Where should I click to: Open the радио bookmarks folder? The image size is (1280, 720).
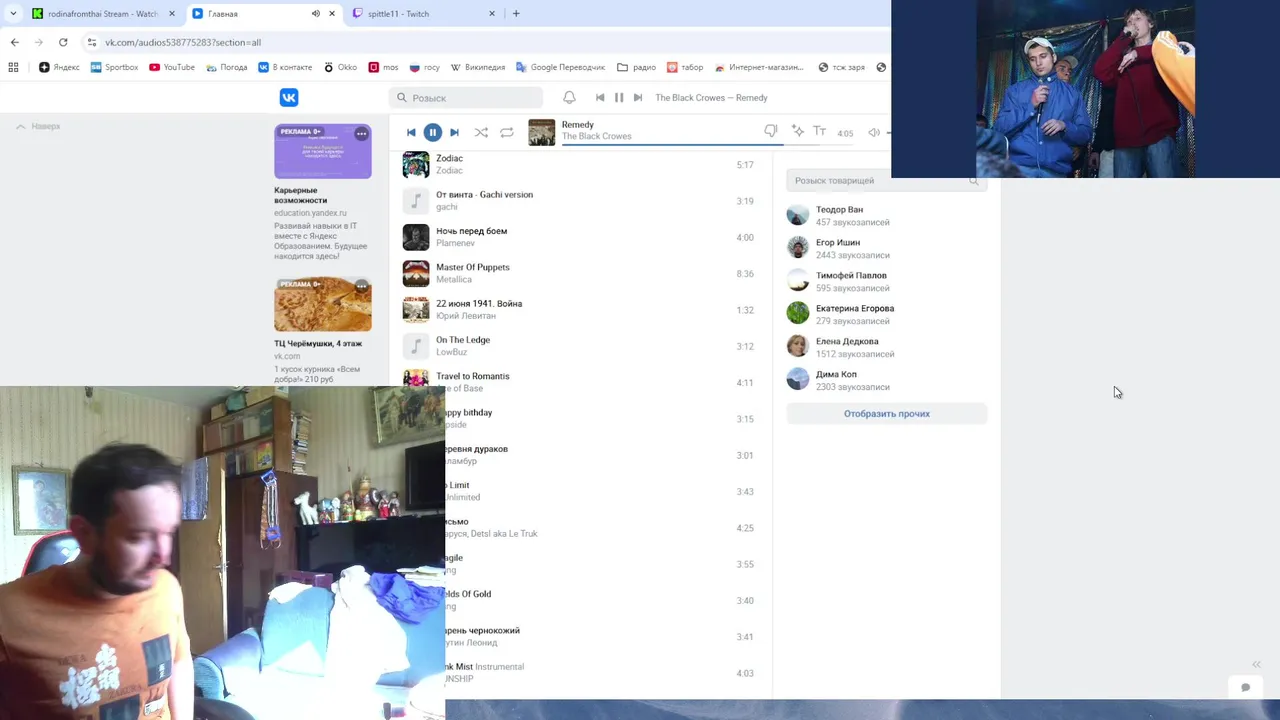636,67
